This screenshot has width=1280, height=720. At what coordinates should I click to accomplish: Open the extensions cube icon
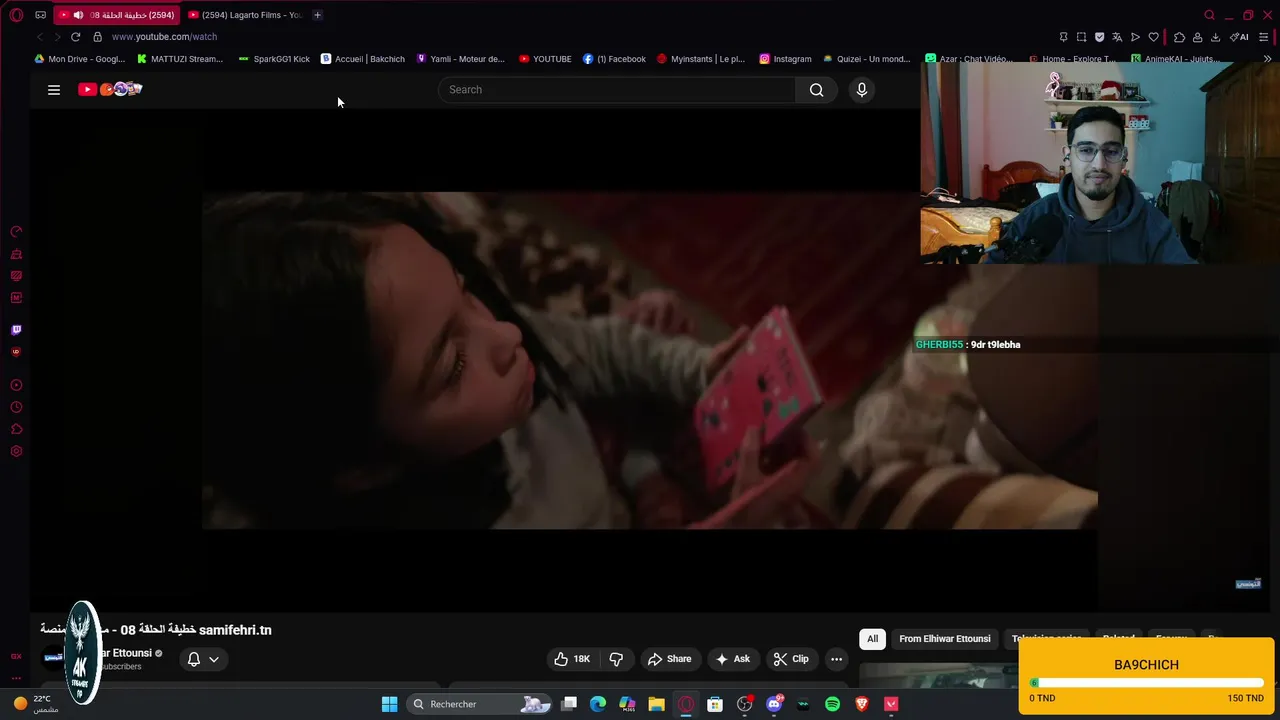[x=1179, y=37]
